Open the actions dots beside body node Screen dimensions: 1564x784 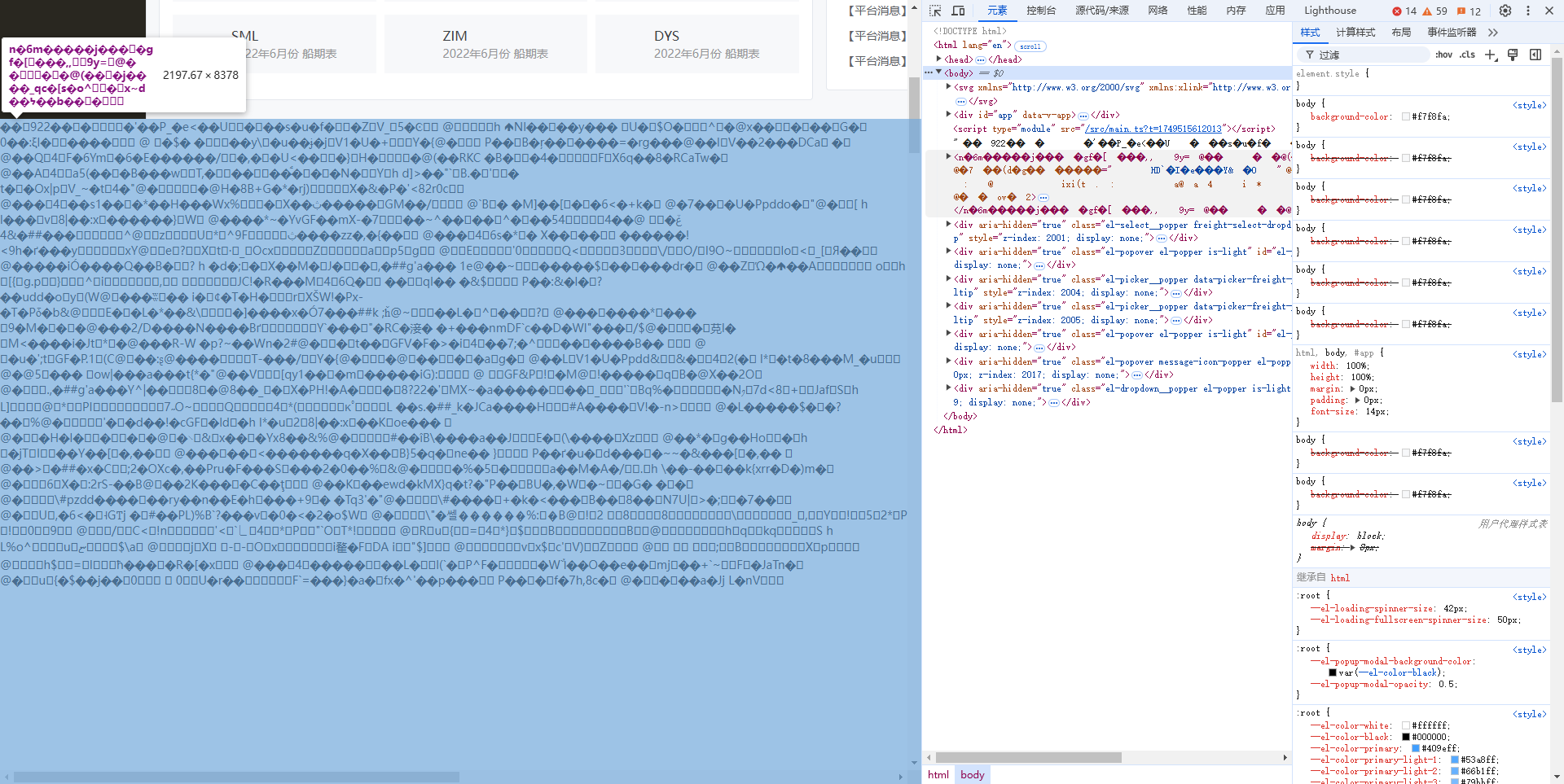click(929, 73)
